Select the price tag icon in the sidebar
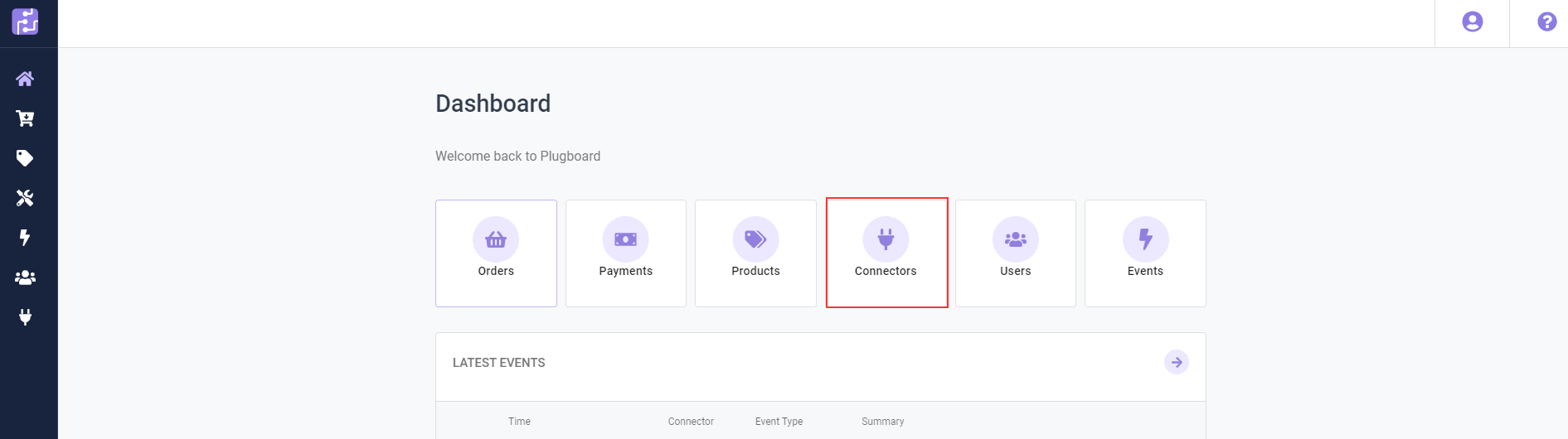 click(25, 158)
